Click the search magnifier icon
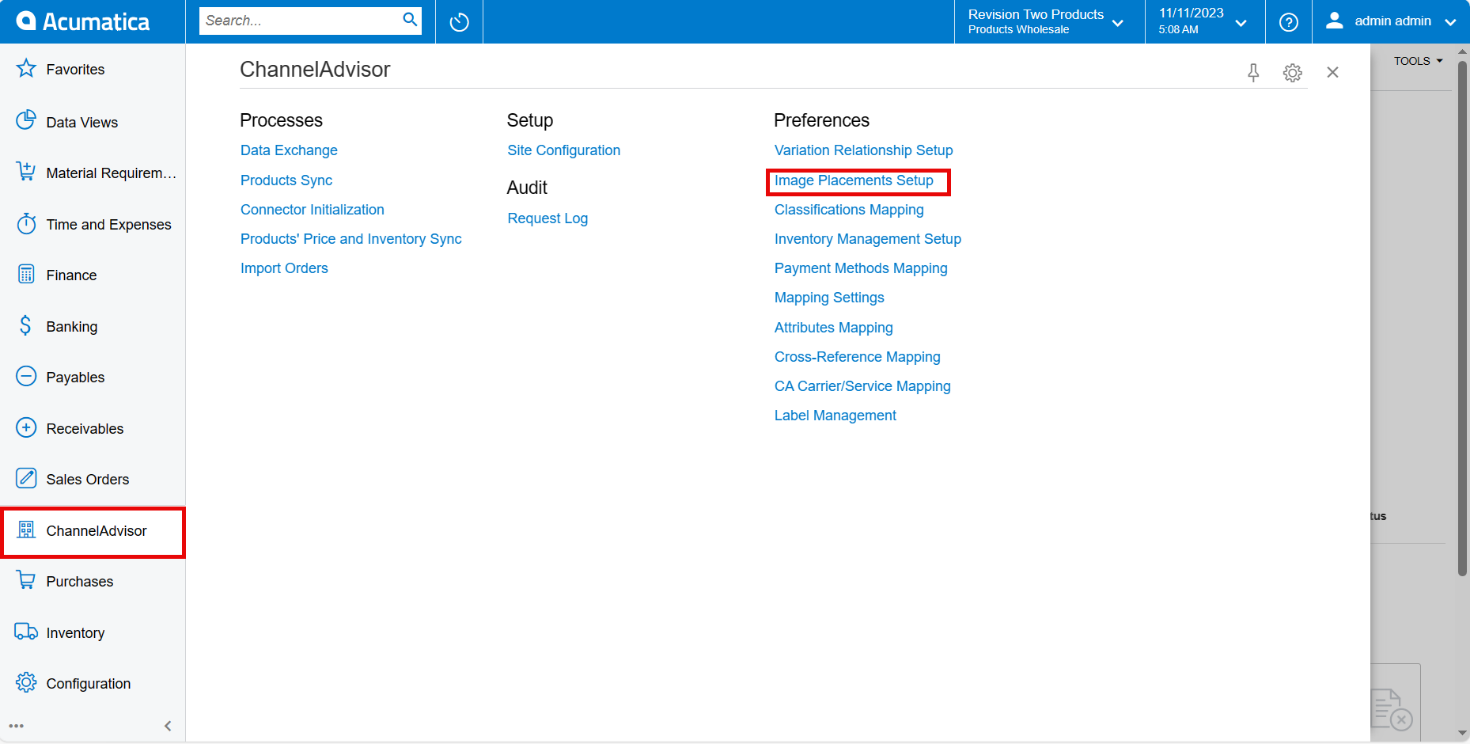Image resolution: width=1470 pixels, height=744 pixels. coord(409,20)
